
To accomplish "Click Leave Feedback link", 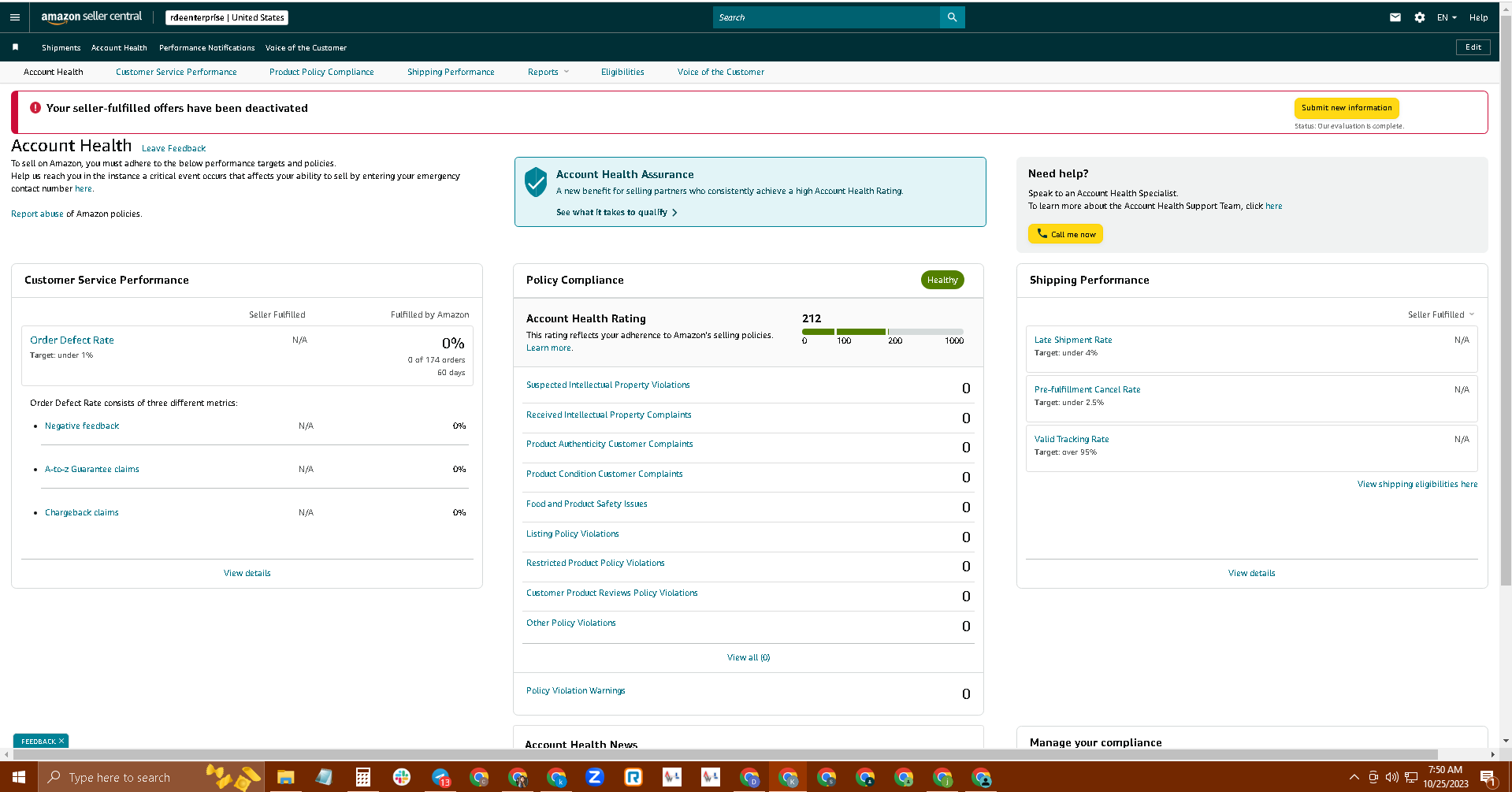I will (173, 148).
